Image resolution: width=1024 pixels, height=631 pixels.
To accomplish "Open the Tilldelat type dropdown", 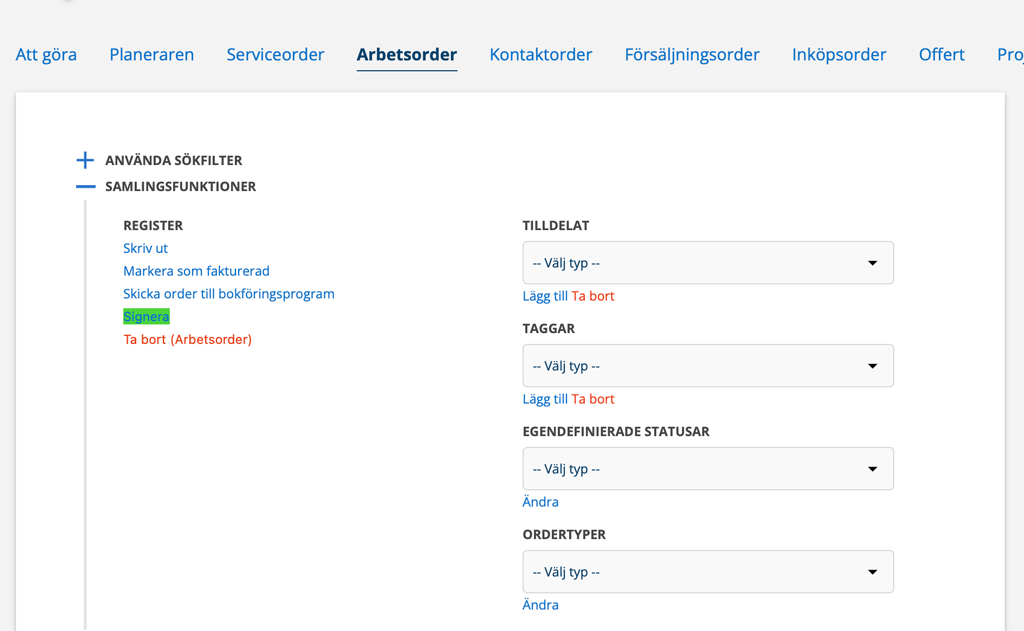I will point(707,263).
